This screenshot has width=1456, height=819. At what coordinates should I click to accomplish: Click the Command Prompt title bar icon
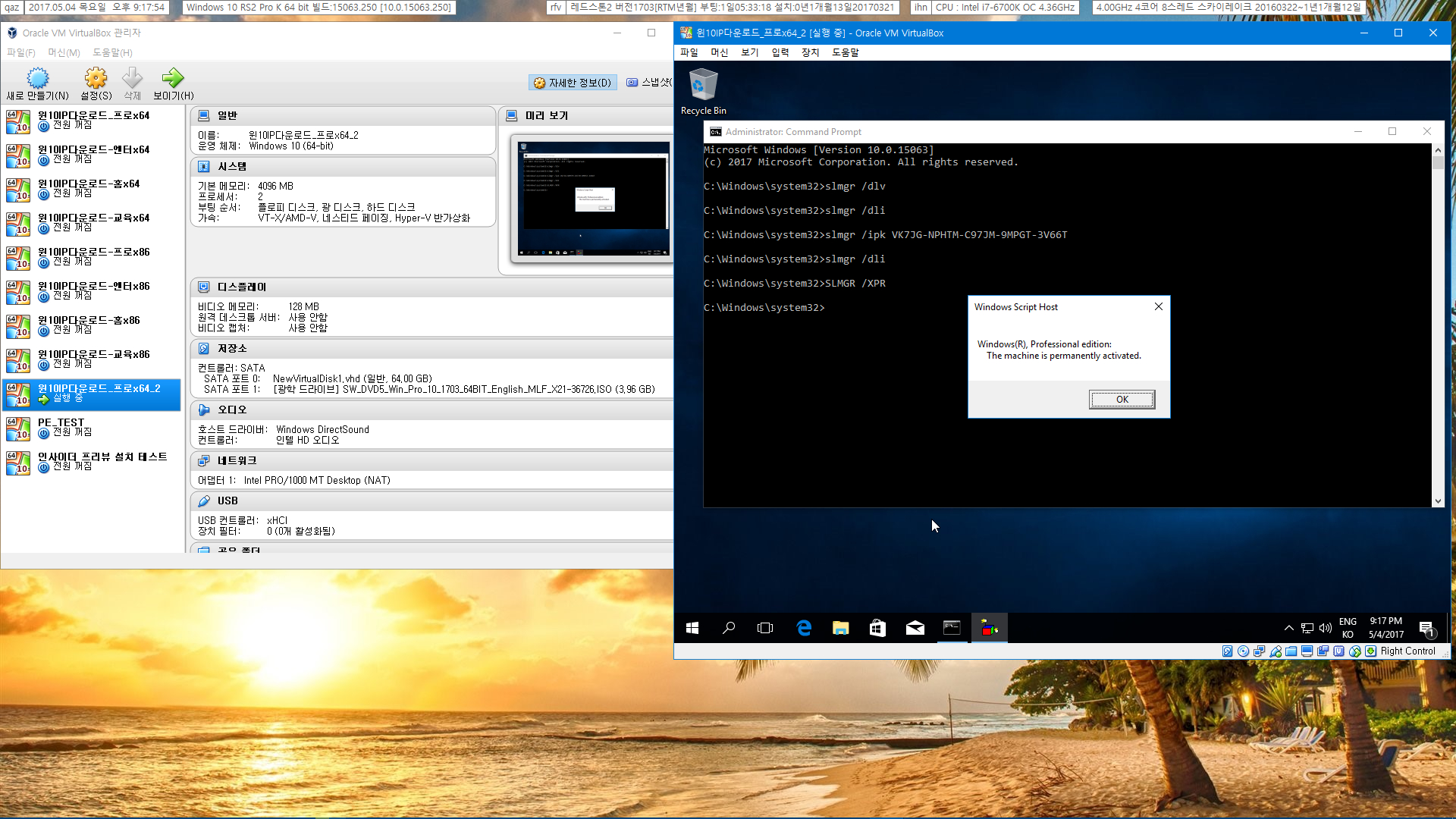point(715,132)
